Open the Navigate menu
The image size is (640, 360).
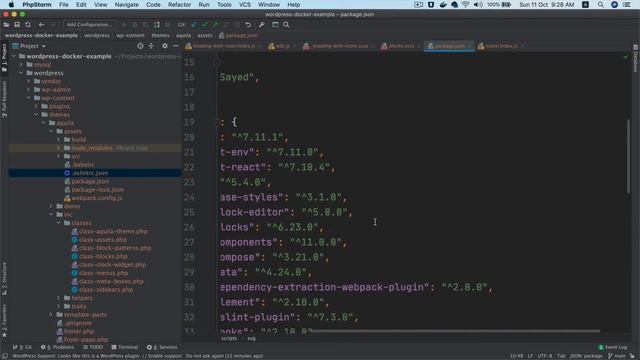click(127, 4)
